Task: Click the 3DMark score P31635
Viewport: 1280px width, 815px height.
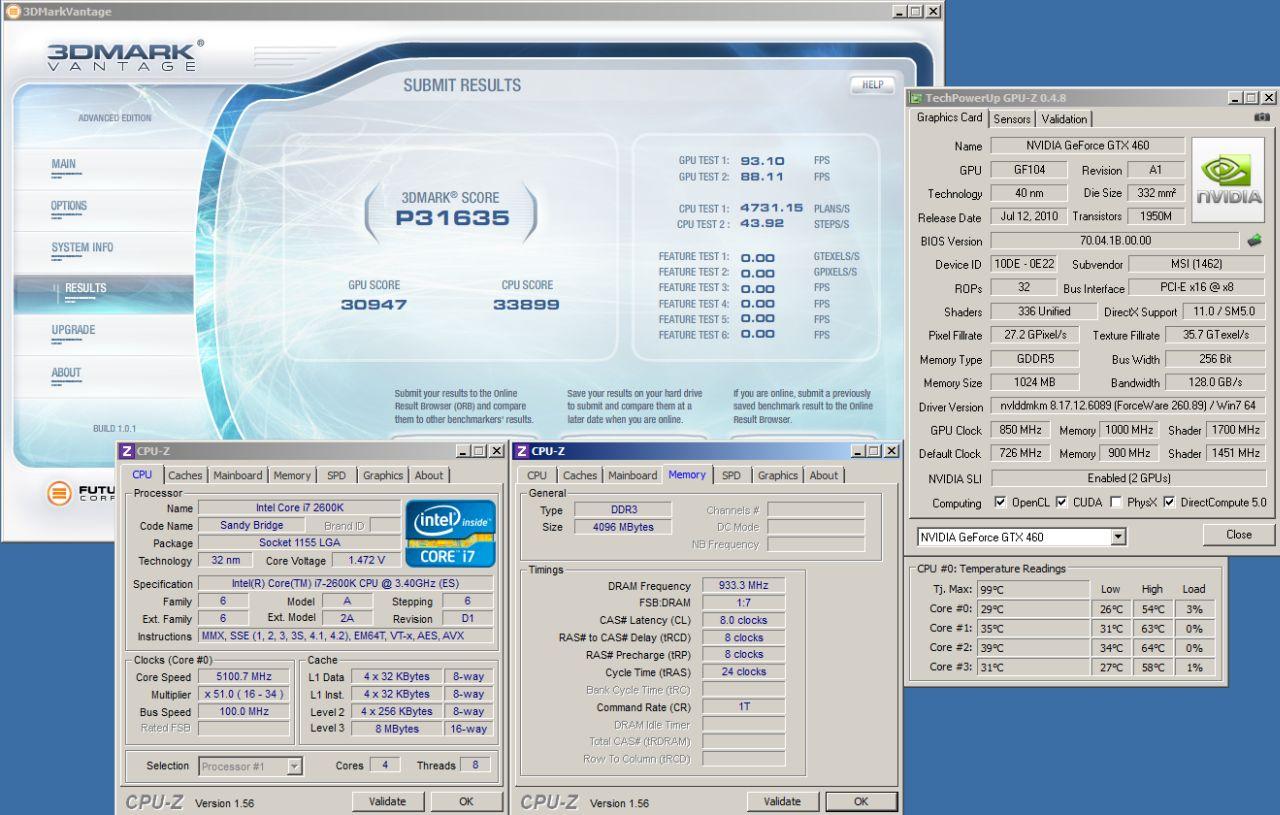Action: click(x=453, y=218)
